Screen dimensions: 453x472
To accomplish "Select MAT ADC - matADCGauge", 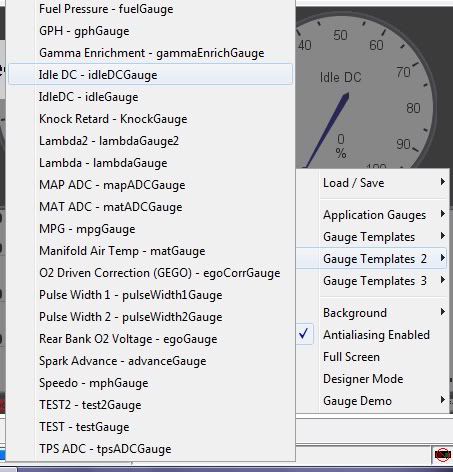I will [151, 207].
